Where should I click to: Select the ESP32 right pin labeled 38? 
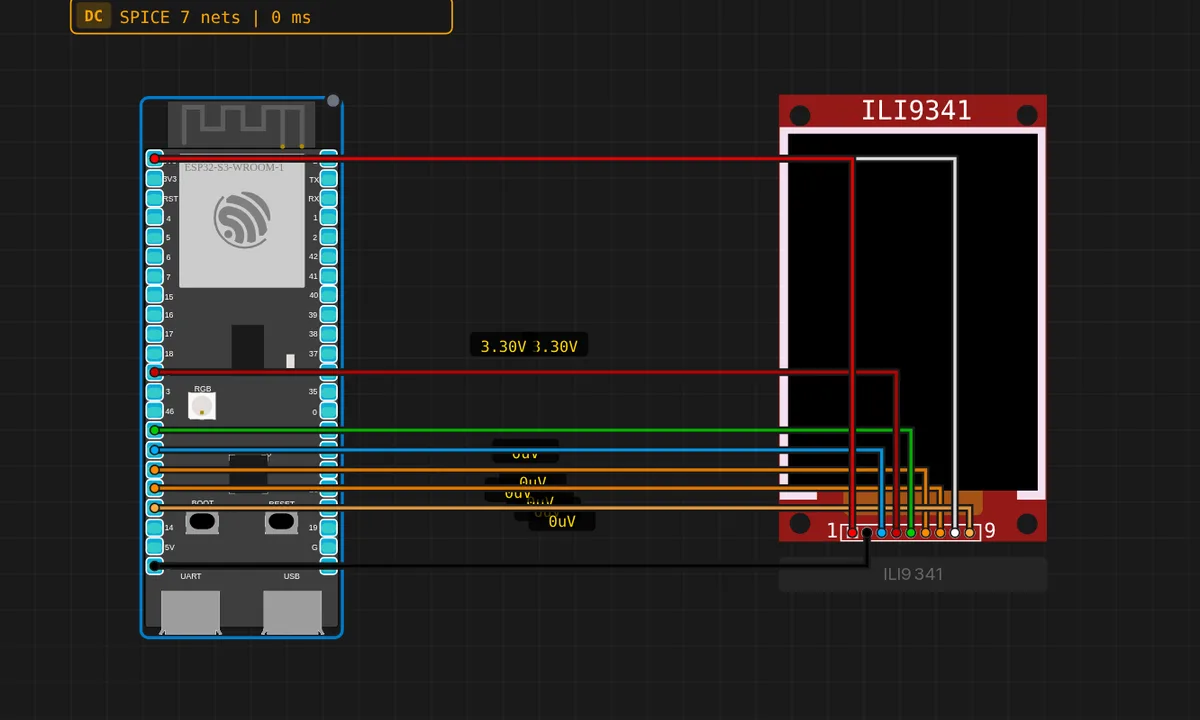click(329, 334)
